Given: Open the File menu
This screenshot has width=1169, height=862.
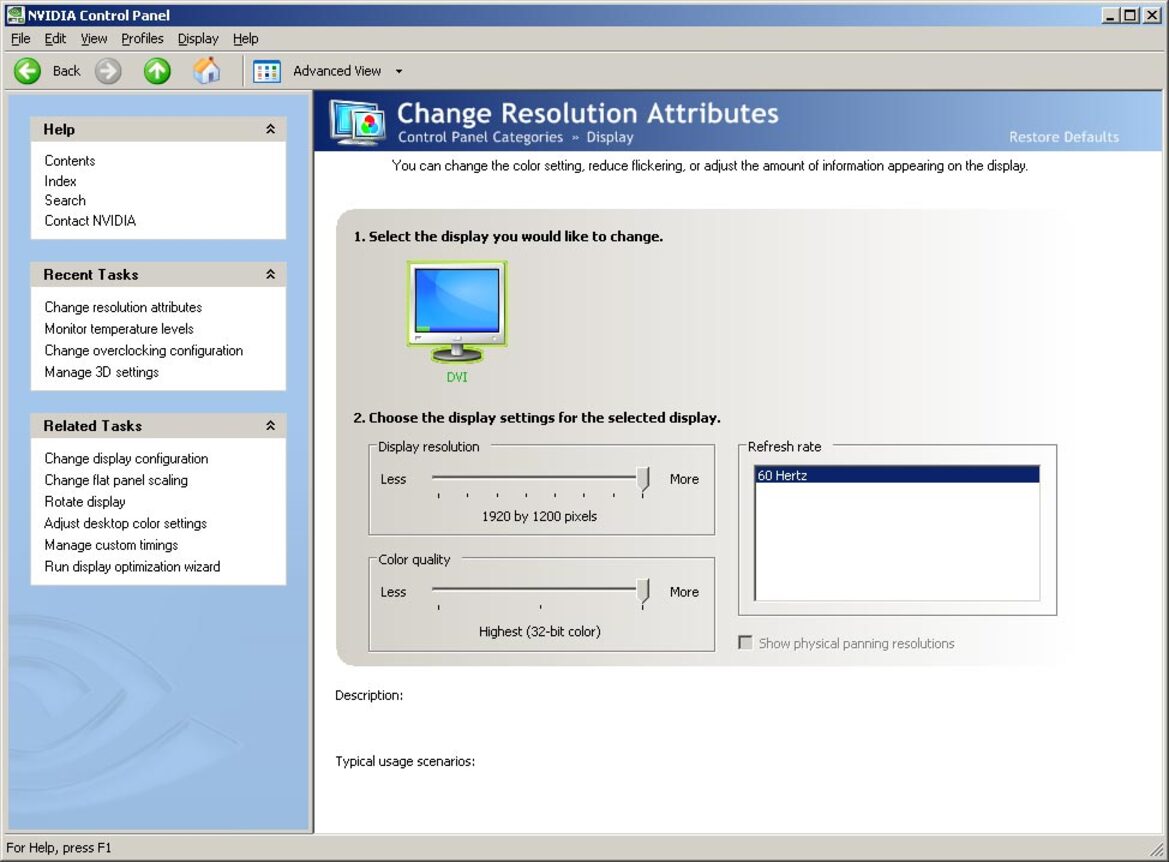Looking at the screenshot, I should tap(21, 39).
